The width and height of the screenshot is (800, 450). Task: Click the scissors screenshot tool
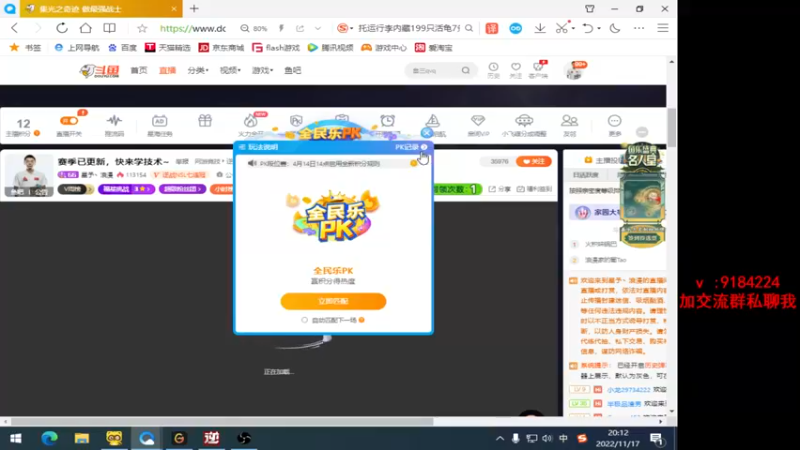[x=562, y=29]
